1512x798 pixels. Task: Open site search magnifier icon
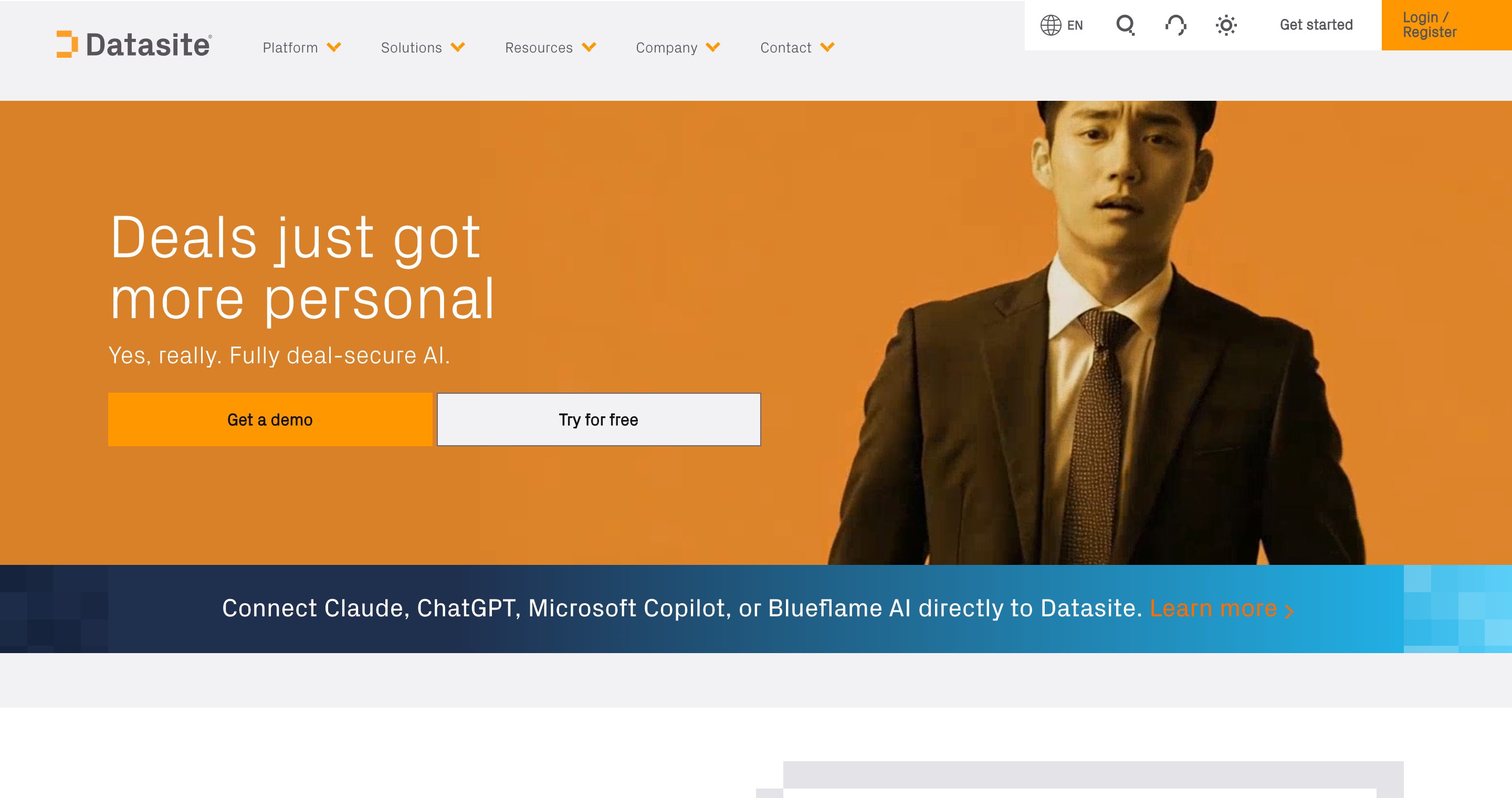(1125, 25)
